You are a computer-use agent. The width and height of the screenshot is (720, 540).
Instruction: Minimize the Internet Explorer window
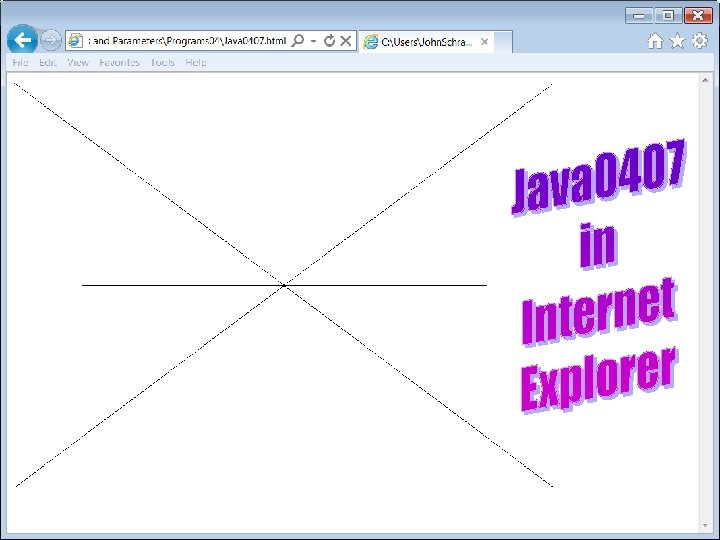click(639, 16)
